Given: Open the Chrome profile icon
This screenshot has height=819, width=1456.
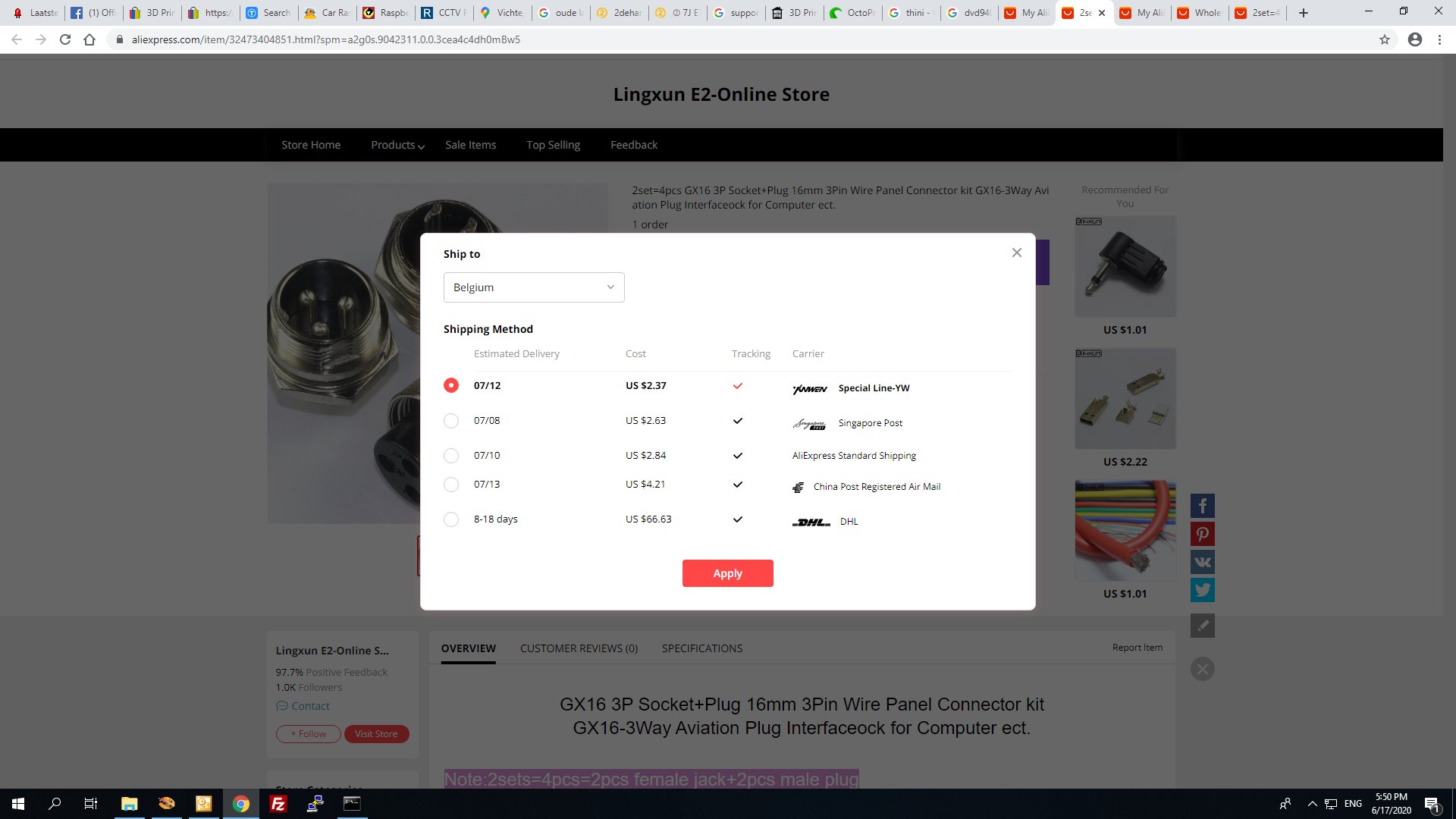Looking at the screenshot, I should (x=1415, y=39).
